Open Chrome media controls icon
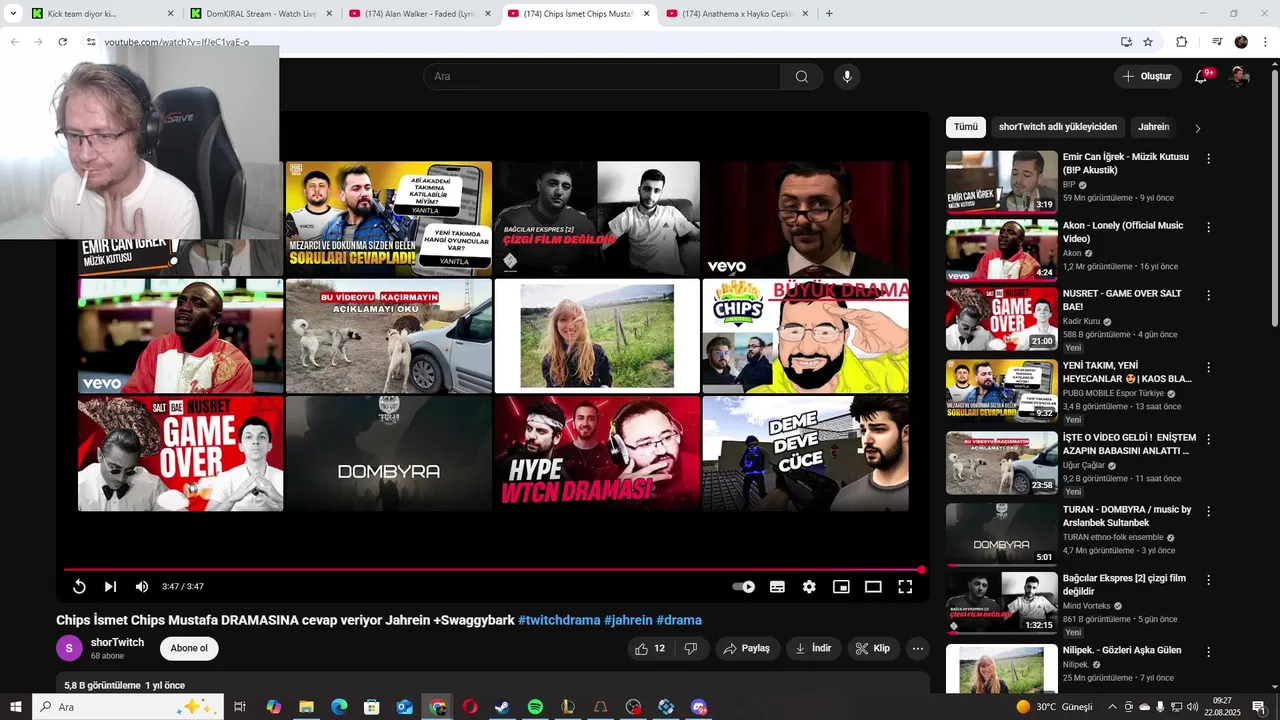1280x720 pixels. point(1217,42)
